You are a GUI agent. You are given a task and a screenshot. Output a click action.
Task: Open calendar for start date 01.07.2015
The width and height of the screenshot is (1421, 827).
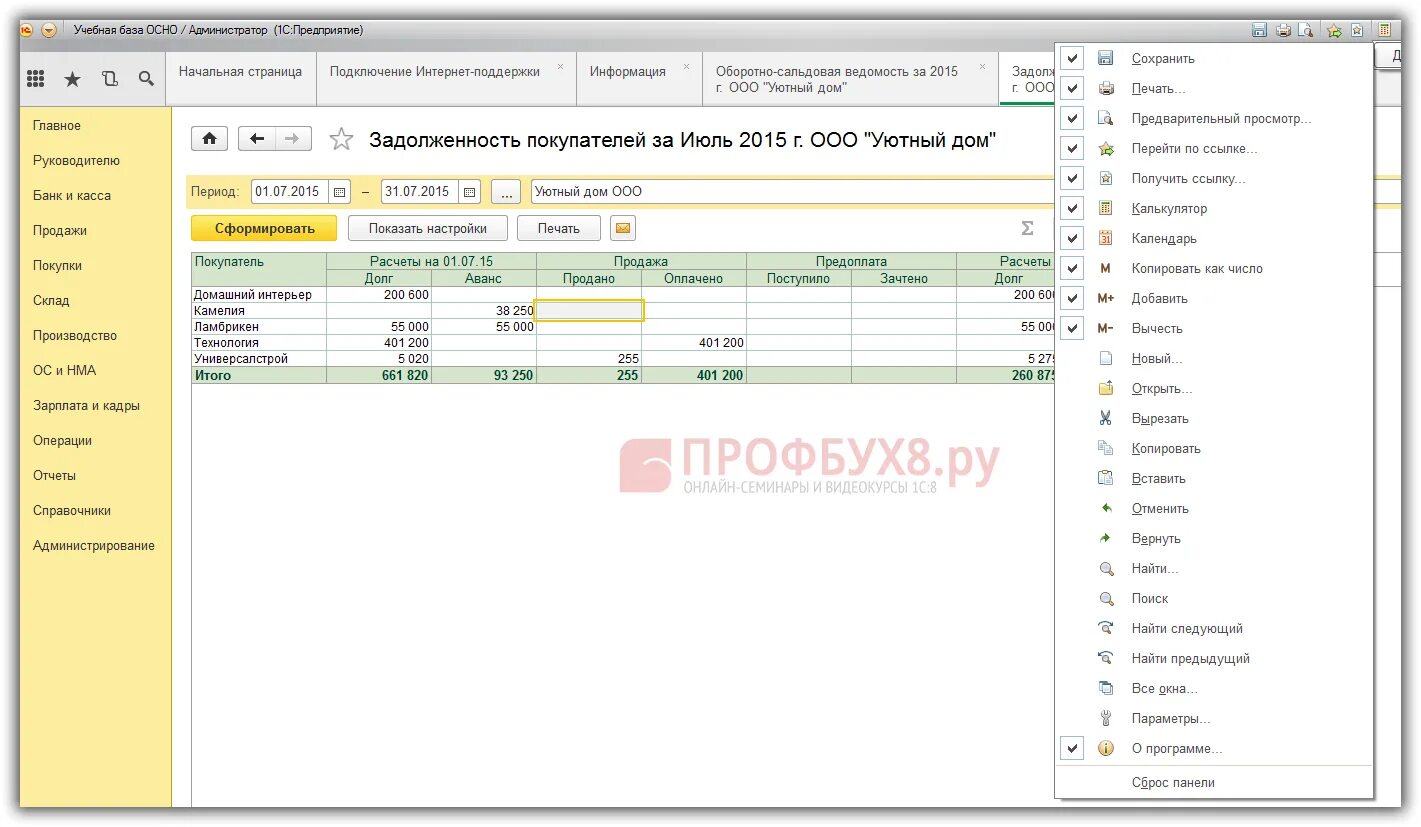(x=340, y=191)
